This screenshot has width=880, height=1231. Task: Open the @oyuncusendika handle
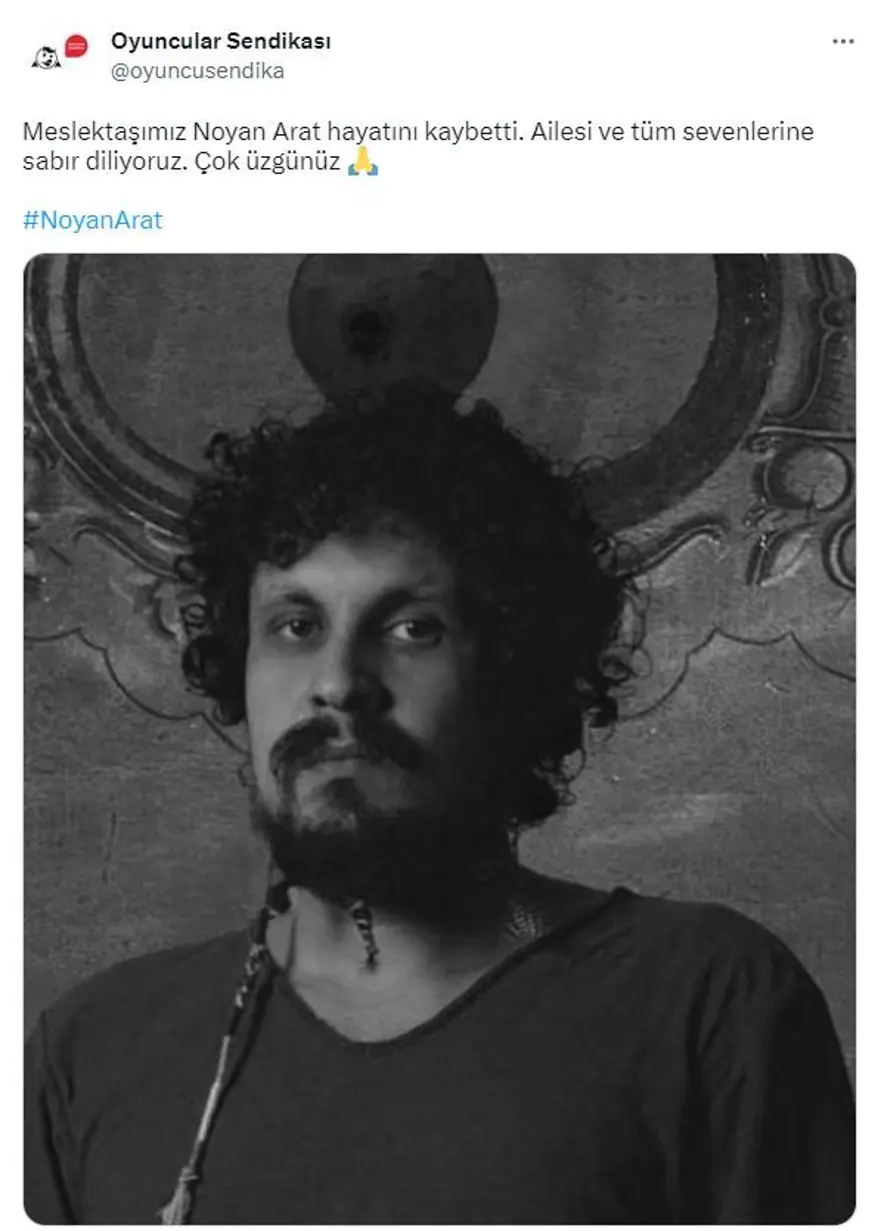[197, 70]
